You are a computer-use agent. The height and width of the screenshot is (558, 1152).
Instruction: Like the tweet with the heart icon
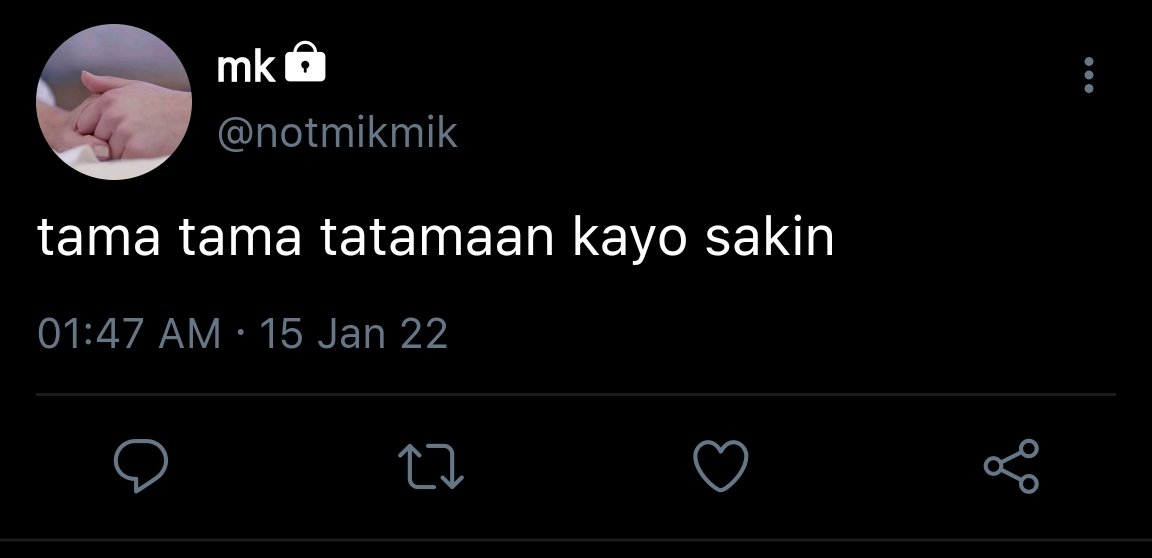click(x=721, y=465)
